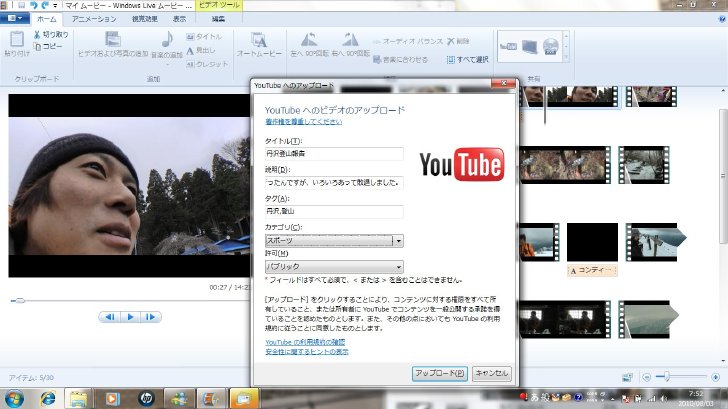Click the Undo arrow in quick access toolbar
This screenshot has height=409, width=728.
(33, 5)
